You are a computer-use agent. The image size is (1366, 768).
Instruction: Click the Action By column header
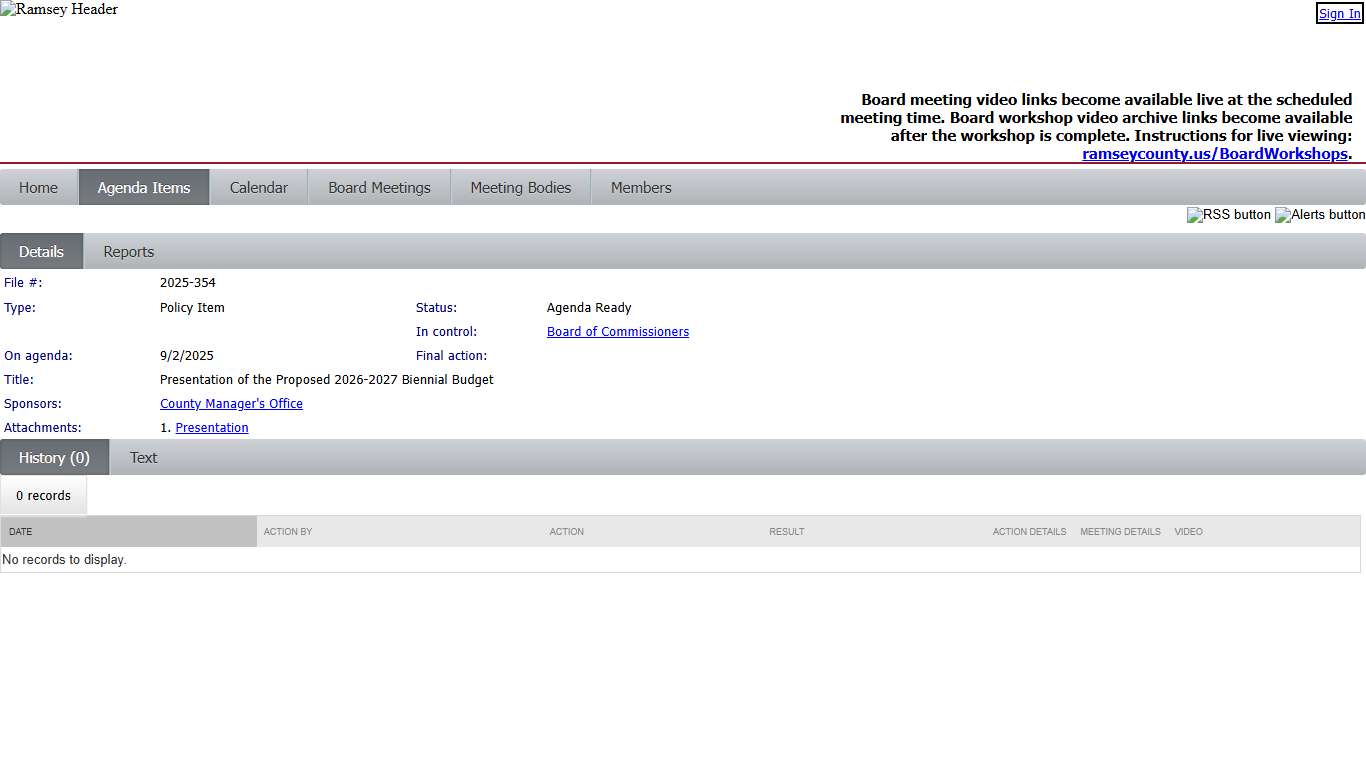(x=288, y=532)
